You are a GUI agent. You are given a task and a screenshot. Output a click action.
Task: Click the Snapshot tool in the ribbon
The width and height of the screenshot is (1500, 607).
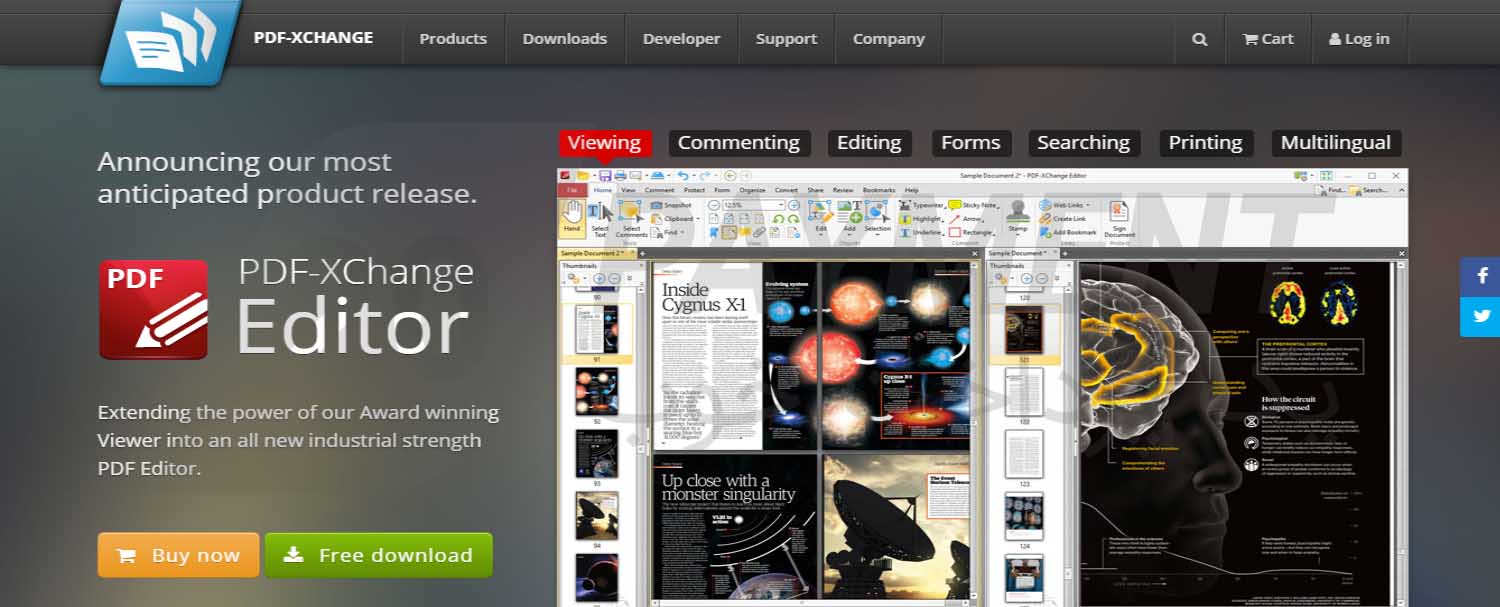[x=671, y=205]
